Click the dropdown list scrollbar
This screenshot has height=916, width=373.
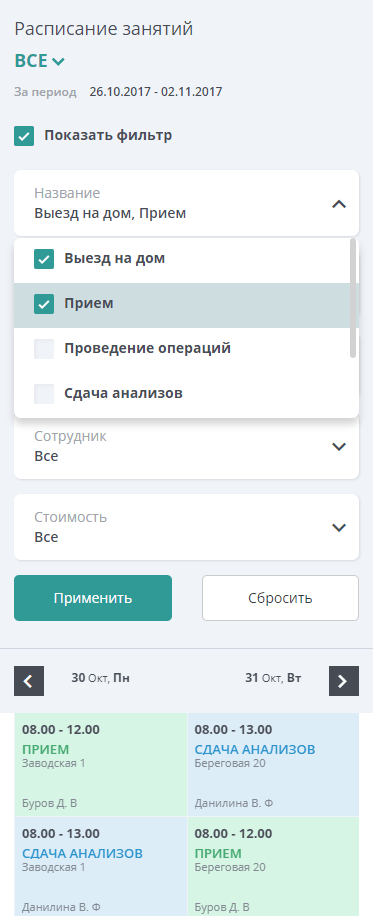pos(353,298)
